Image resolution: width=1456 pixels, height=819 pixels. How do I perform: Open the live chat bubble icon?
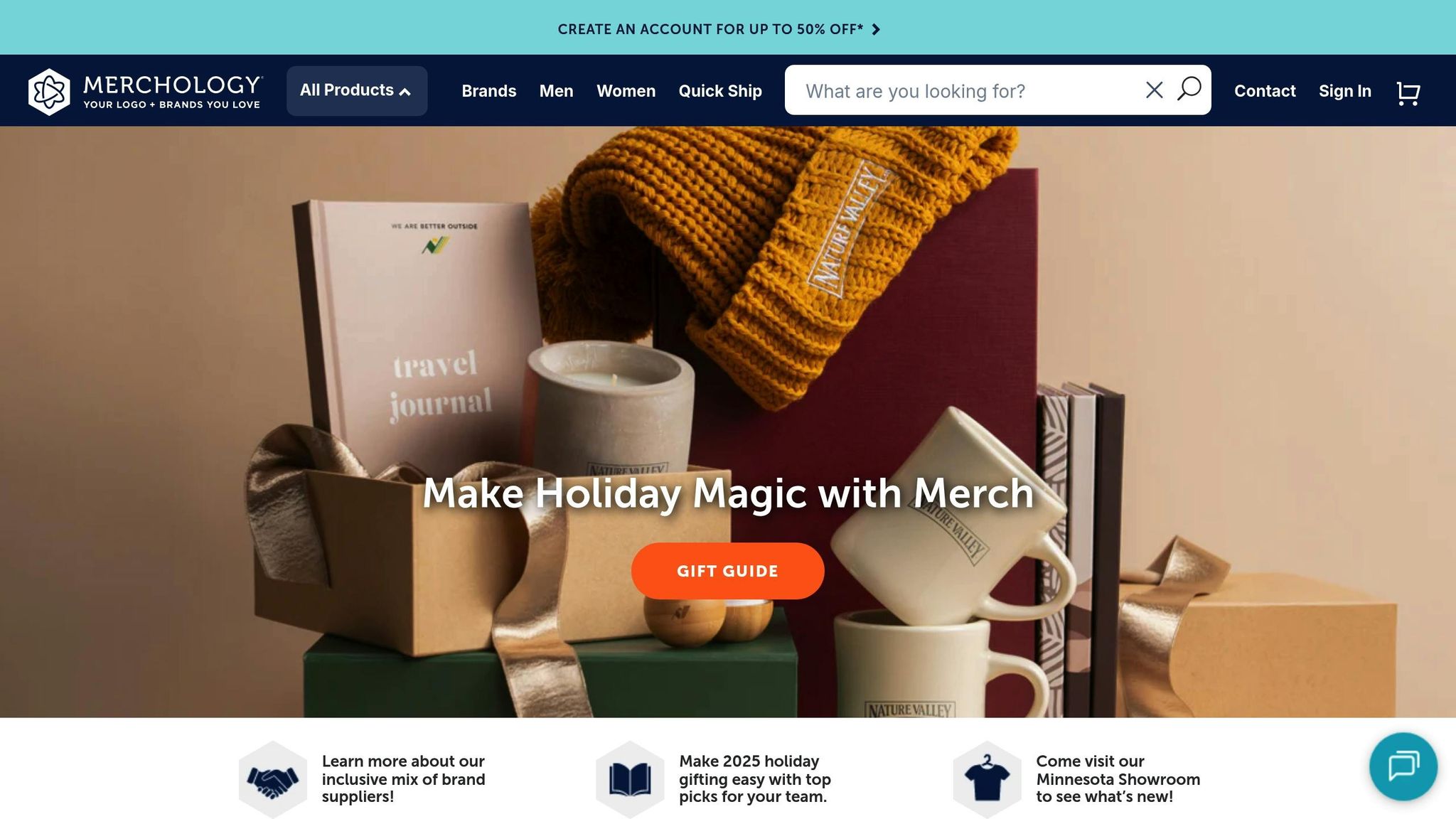point(1403,766)
